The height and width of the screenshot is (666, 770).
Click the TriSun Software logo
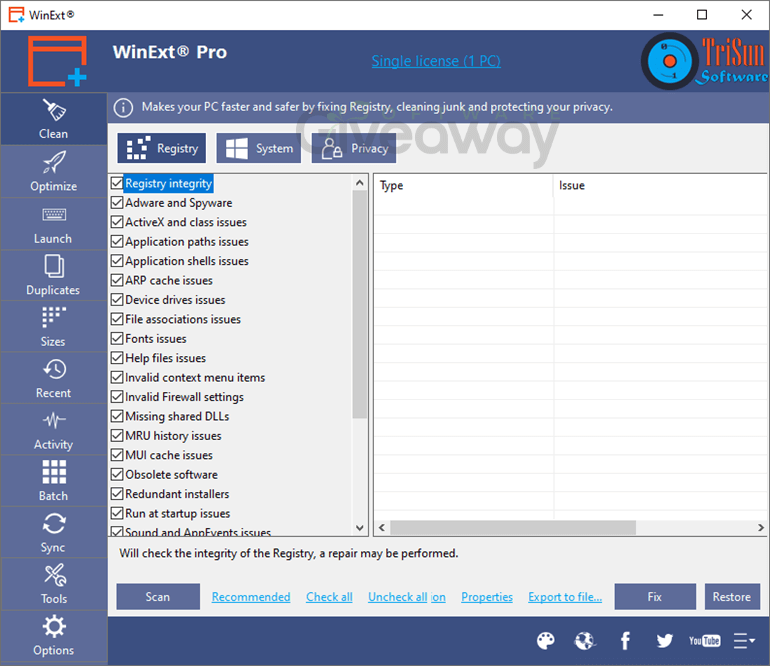(x=704, y=61)
